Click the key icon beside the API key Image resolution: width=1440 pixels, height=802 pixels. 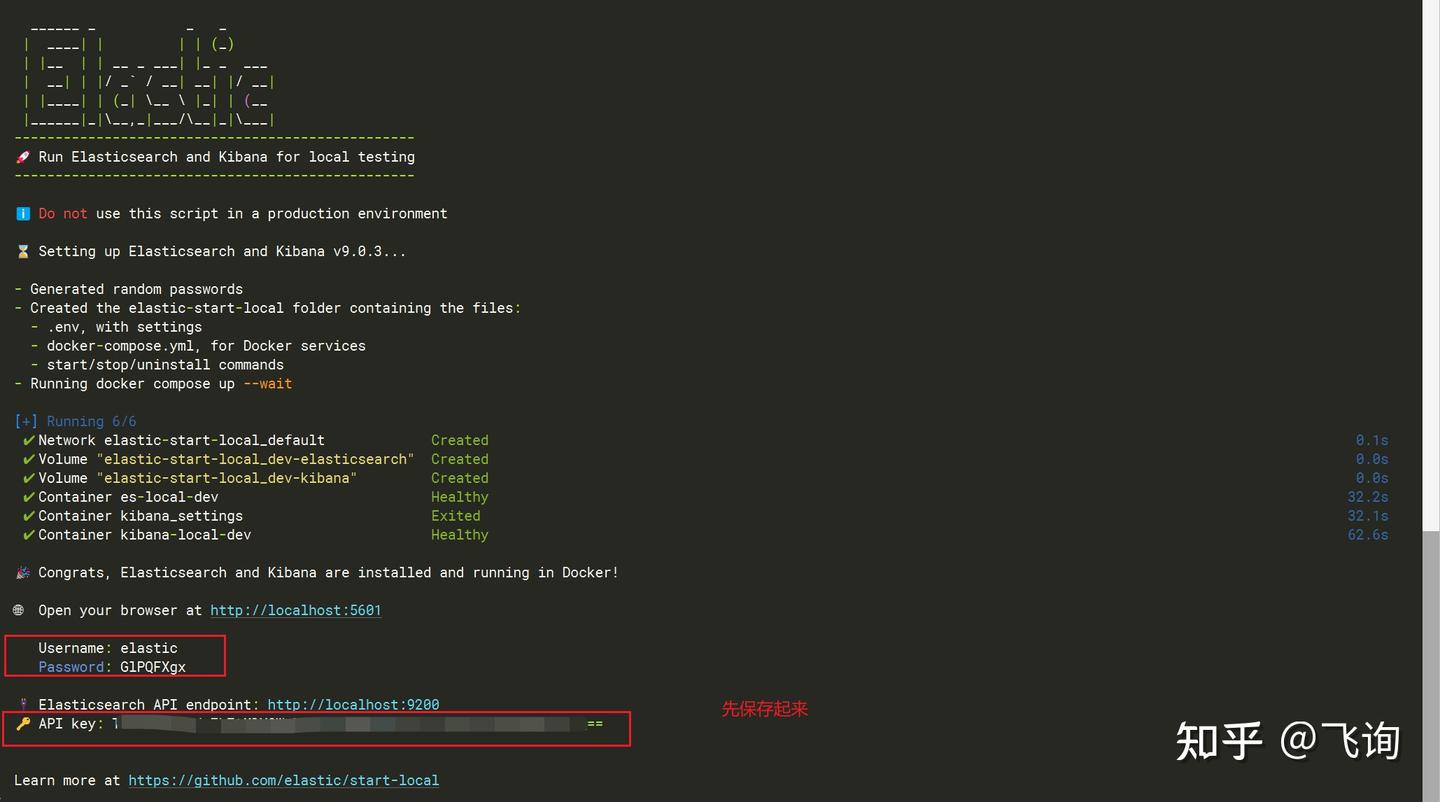22,723
